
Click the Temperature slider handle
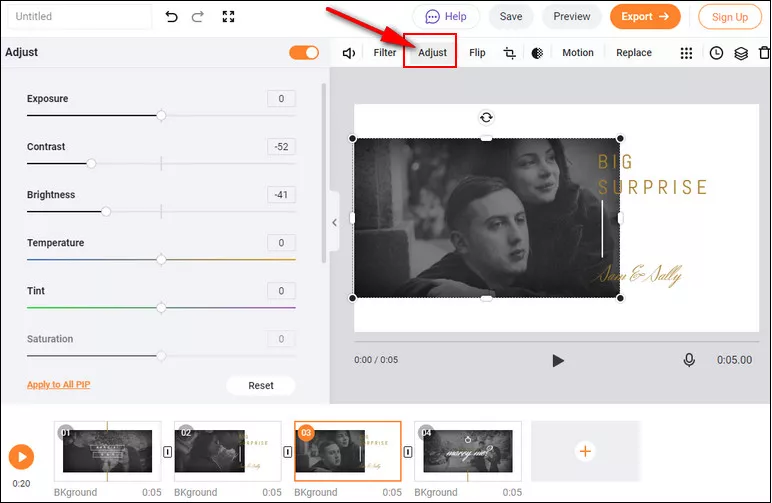[x=161, y=259]
